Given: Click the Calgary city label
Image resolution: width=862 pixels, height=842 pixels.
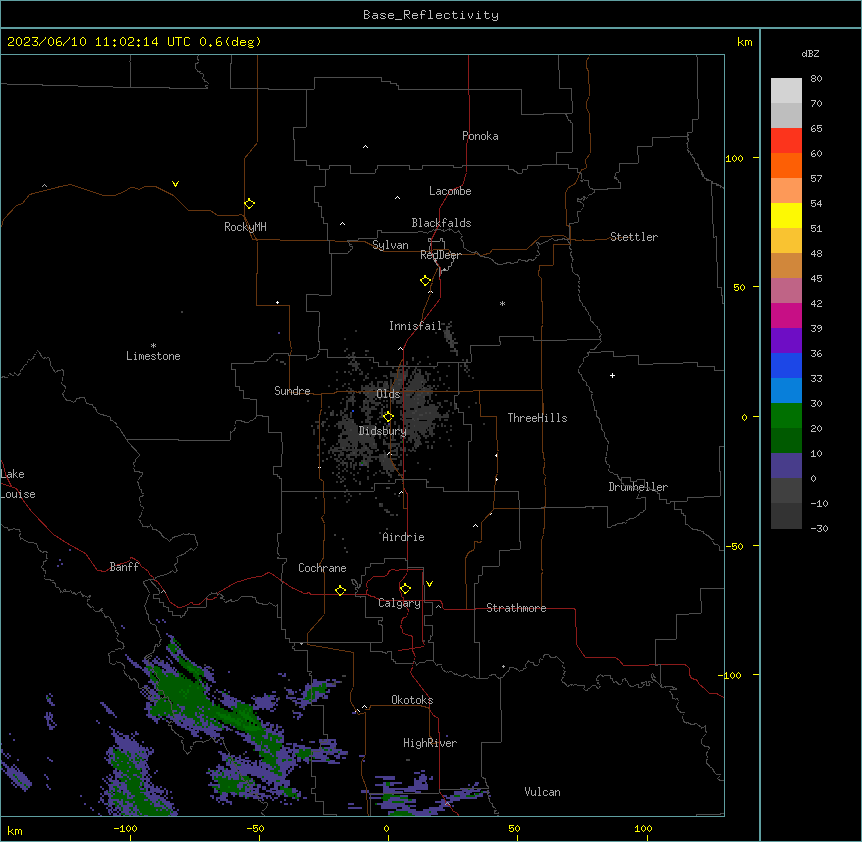Looking at the screenshot, I should click(x=400, y=603).
